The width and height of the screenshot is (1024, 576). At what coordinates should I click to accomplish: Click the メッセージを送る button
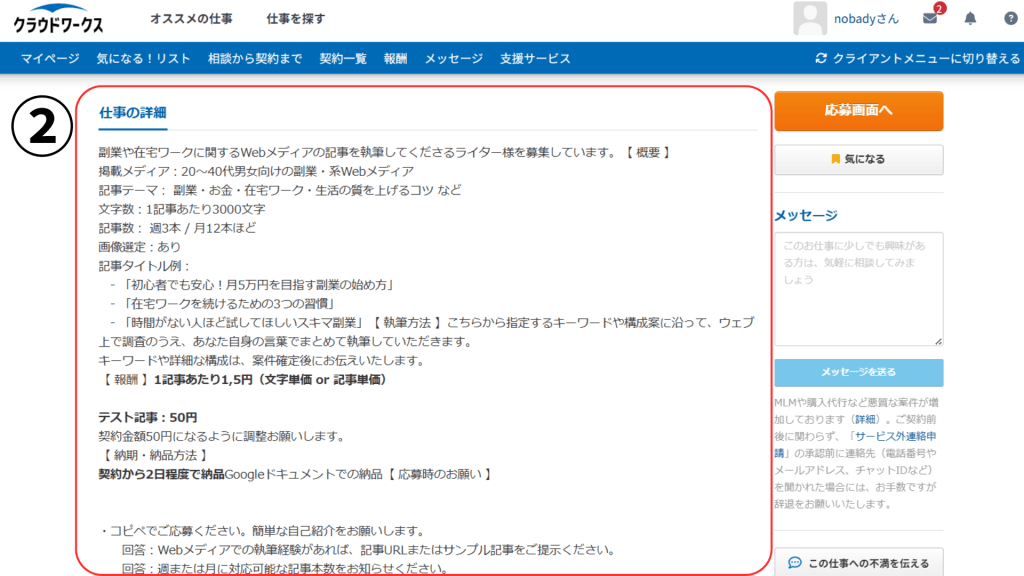[x=858, y=372]
